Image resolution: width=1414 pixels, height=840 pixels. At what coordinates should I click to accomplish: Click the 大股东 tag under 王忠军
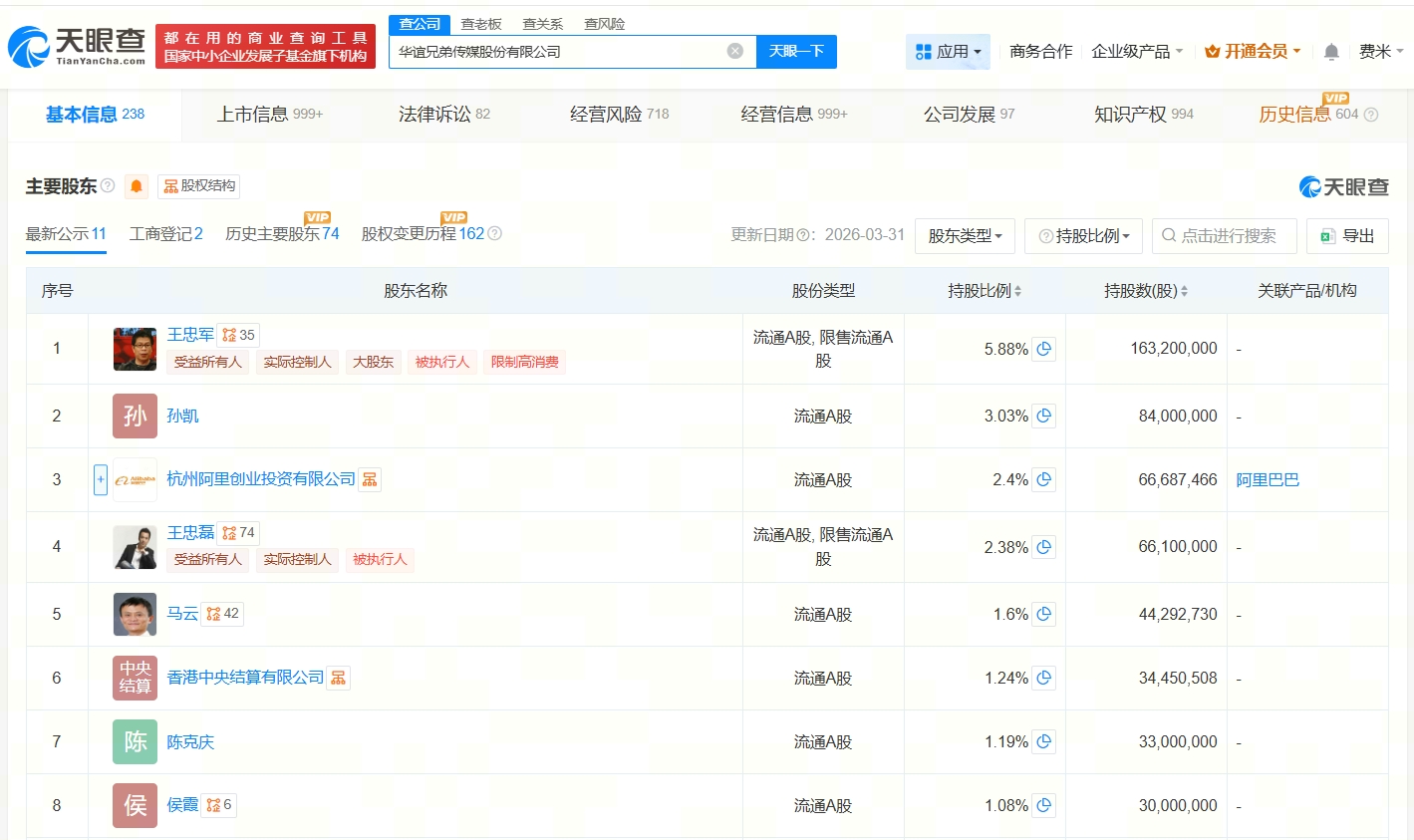[x=373, y=363]
